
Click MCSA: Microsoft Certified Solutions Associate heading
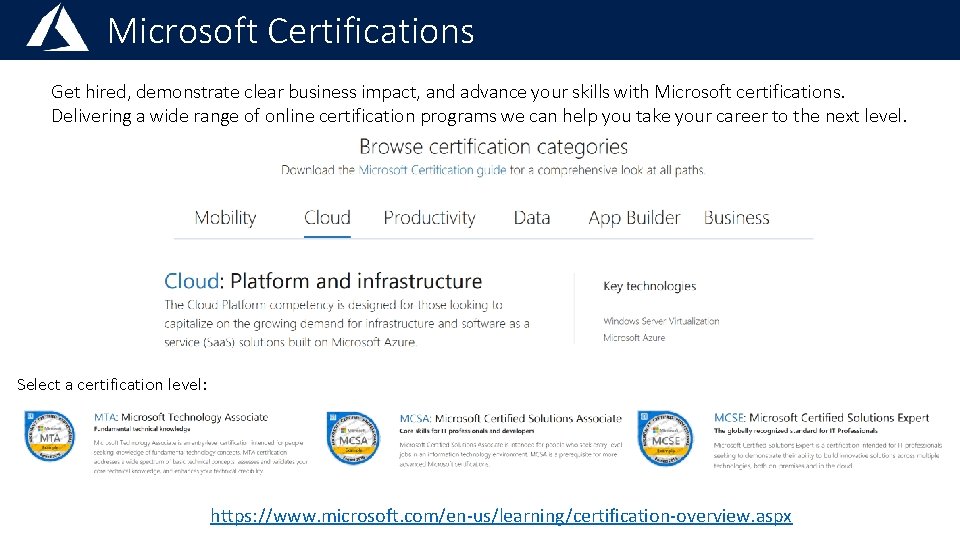pyautogui.click(x=510, y=418)
